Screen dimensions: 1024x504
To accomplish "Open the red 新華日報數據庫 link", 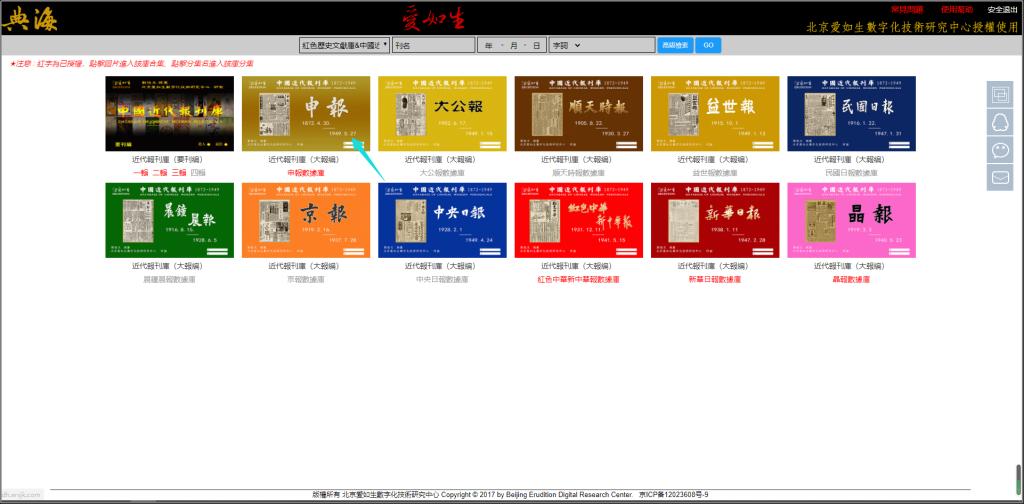I will pos(715,279).
